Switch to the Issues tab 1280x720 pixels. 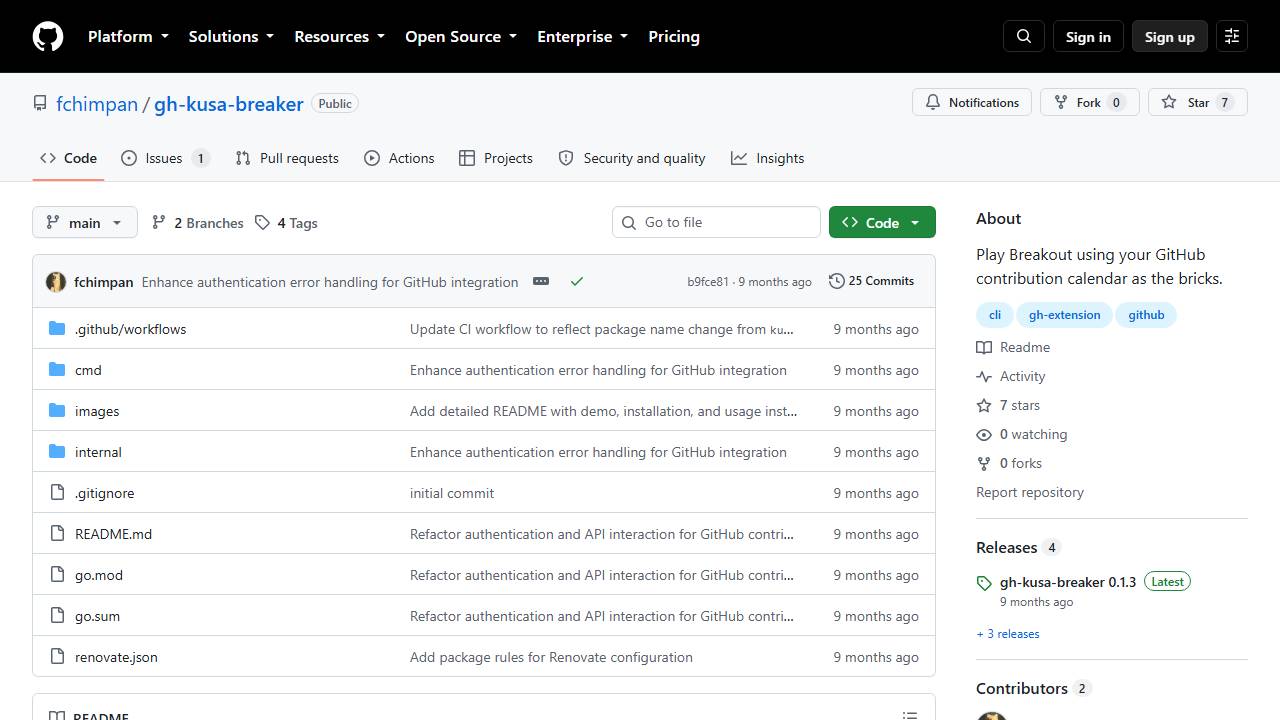tap(165, 158)
